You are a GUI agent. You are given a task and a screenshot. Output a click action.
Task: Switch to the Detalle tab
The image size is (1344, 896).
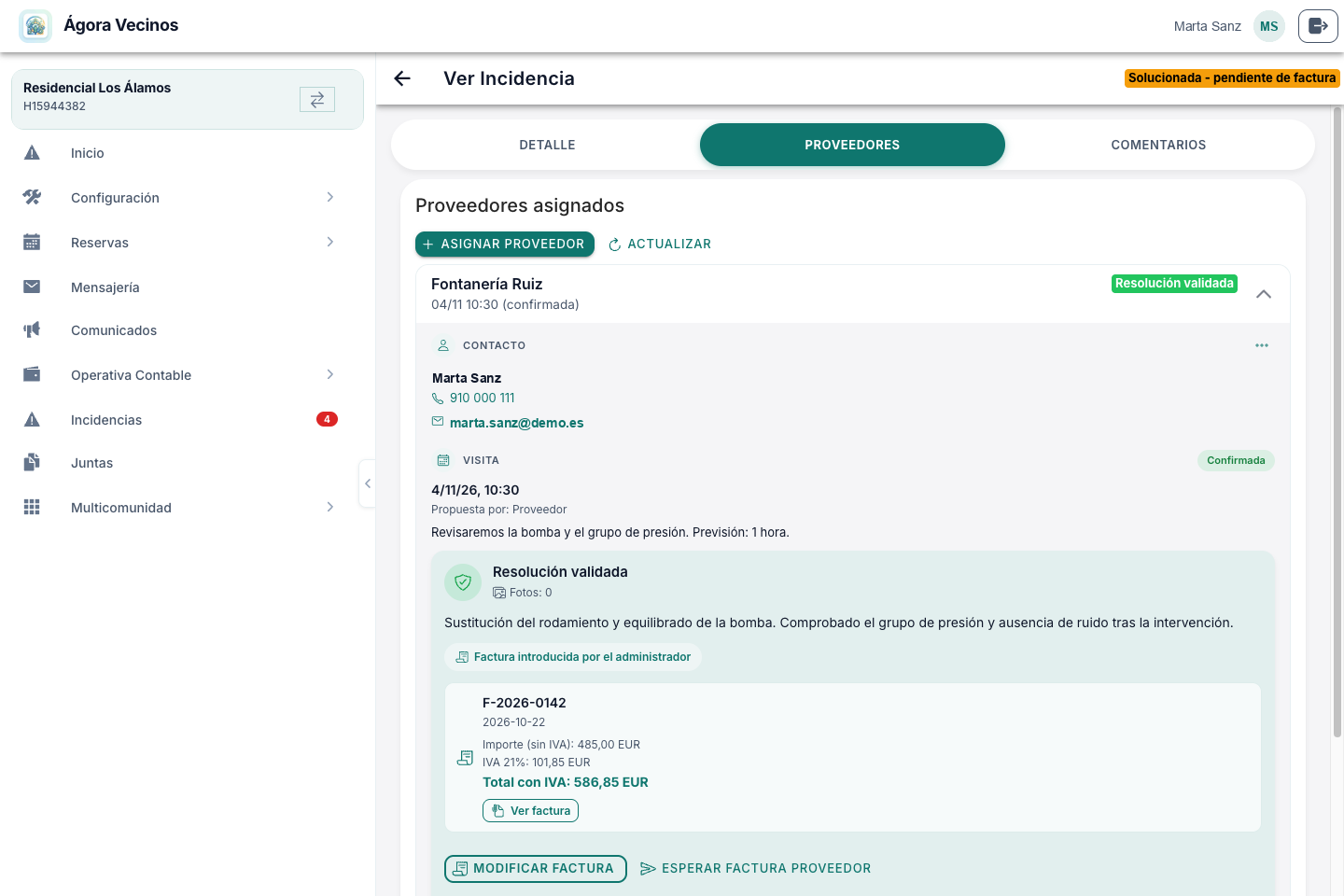click(547, 145)
